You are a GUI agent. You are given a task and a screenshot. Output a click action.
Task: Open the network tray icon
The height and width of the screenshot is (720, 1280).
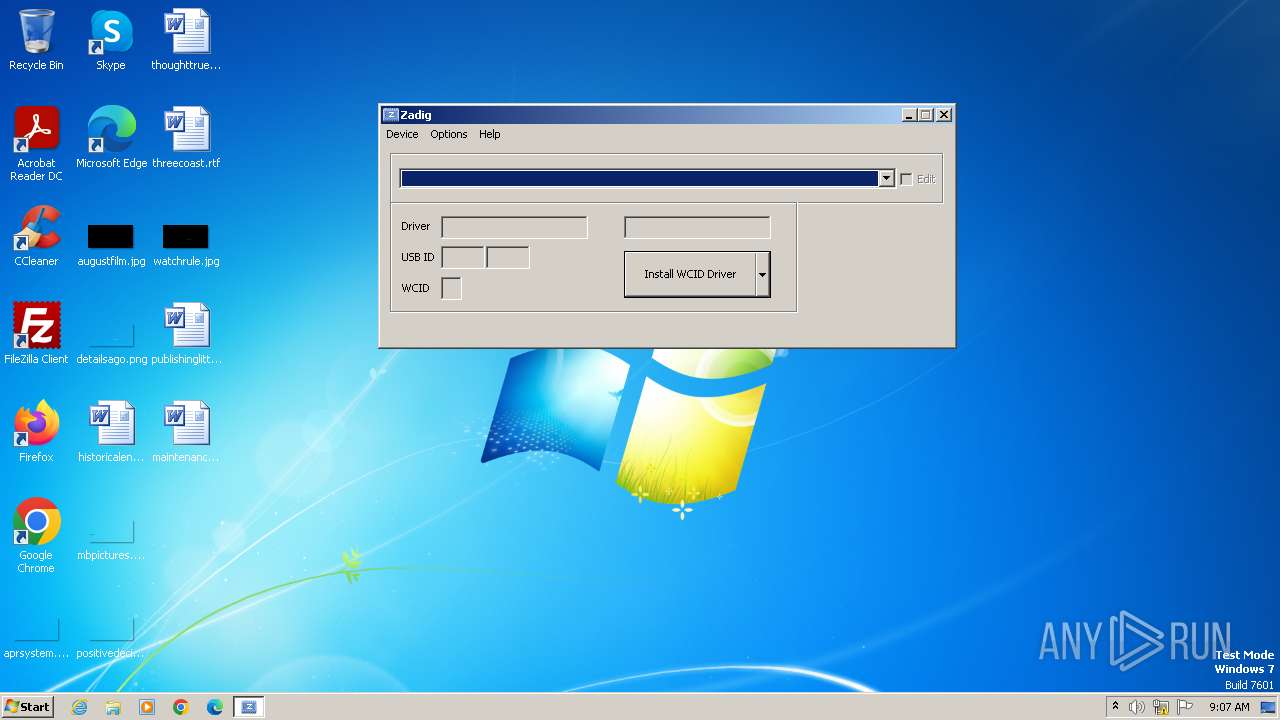[x=1161, y=707]
